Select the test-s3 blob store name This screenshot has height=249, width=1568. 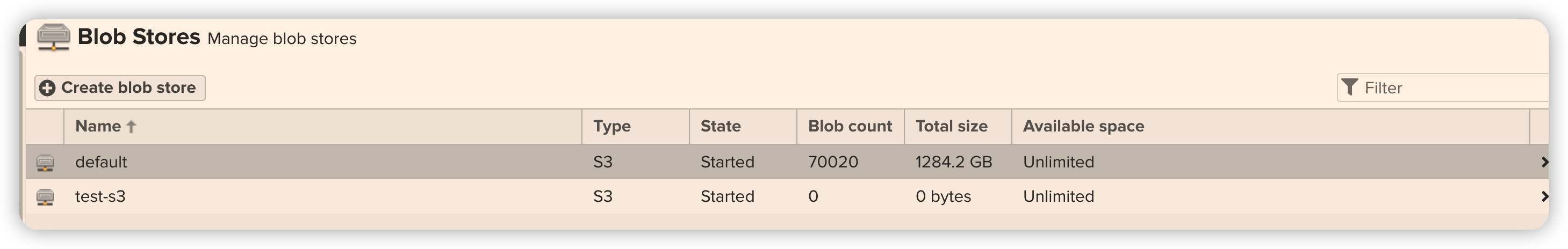click(x=100, y=197)
